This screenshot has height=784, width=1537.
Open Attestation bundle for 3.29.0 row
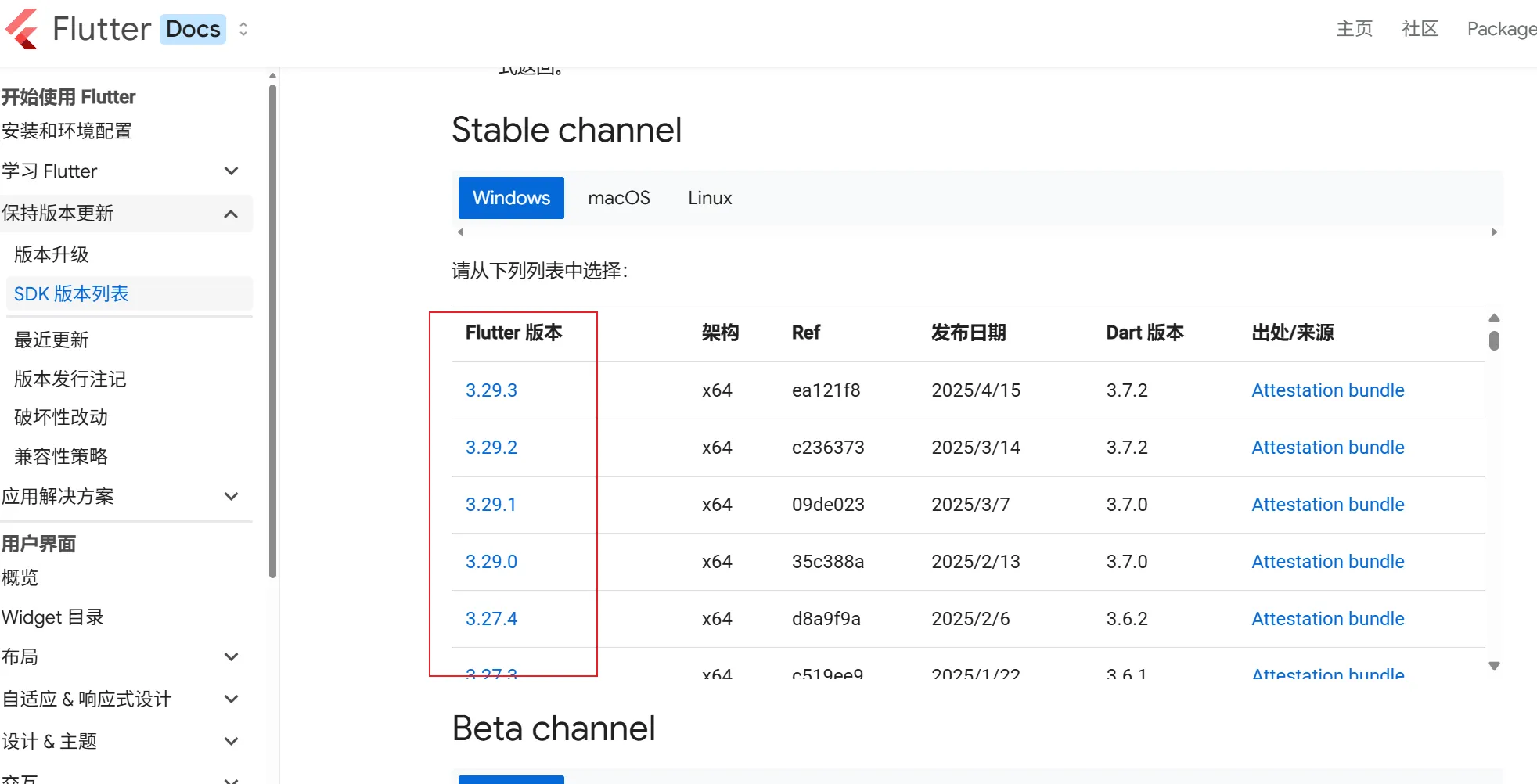(x=1328, y=561)
